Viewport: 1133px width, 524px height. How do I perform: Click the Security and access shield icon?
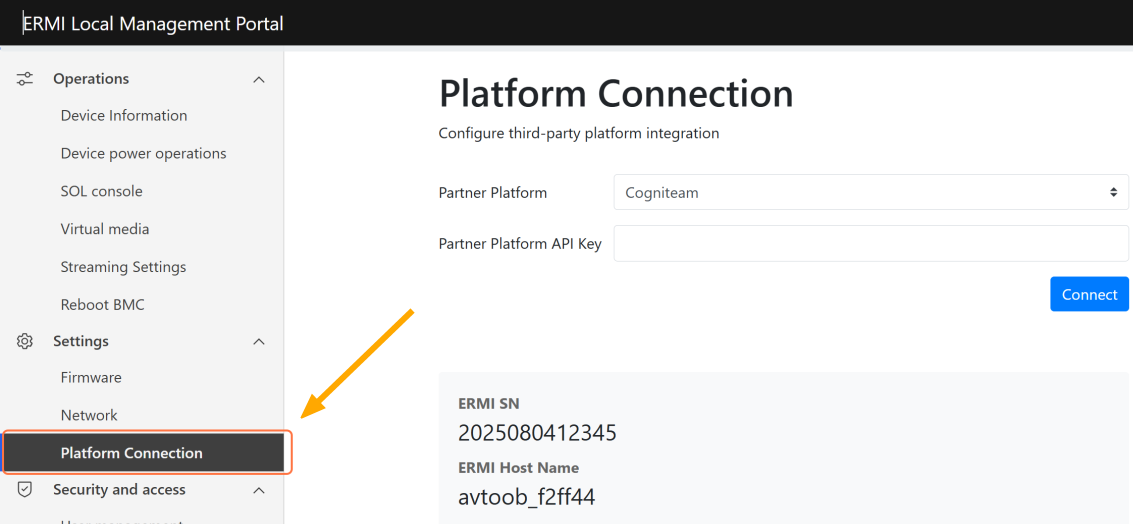(x=25, y=490)
